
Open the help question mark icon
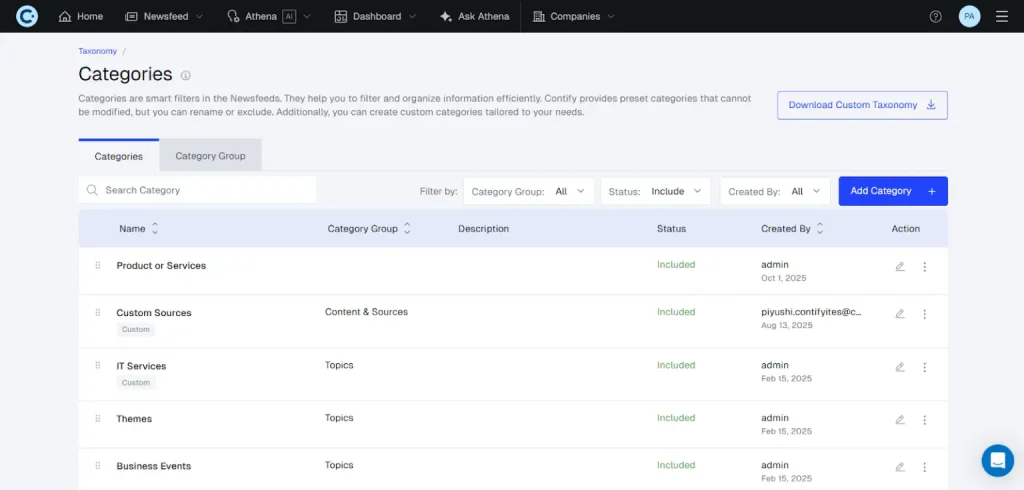click(935, 16)
